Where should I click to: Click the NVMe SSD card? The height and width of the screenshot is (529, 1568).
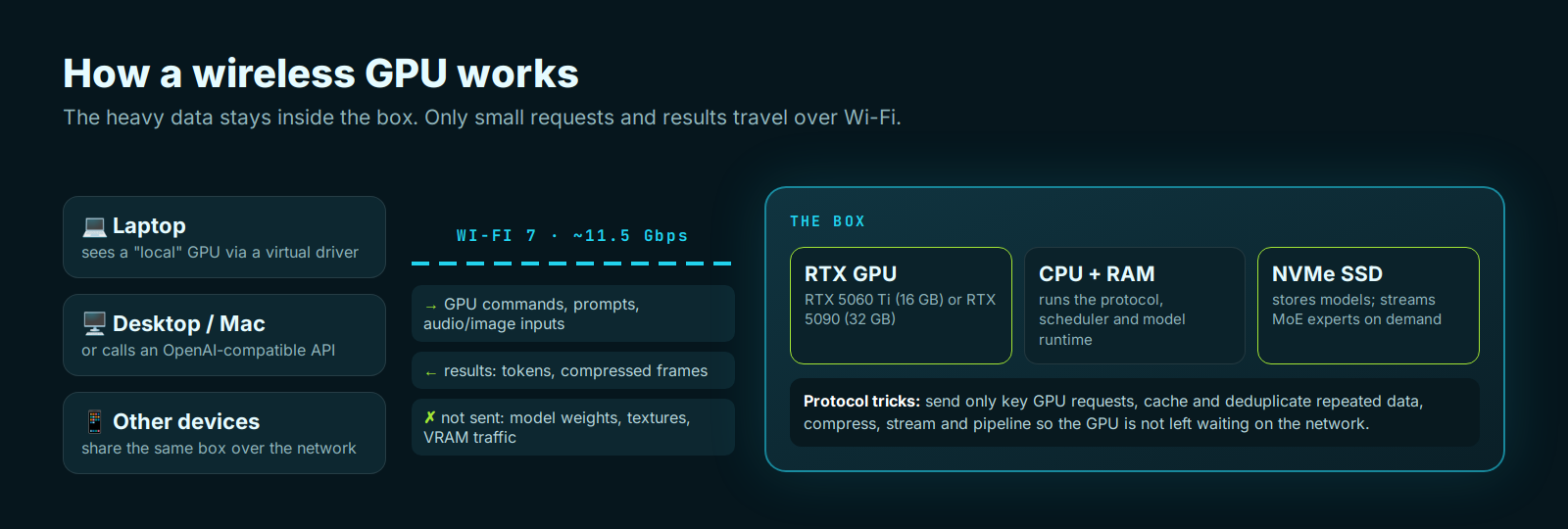point(1368,306)
